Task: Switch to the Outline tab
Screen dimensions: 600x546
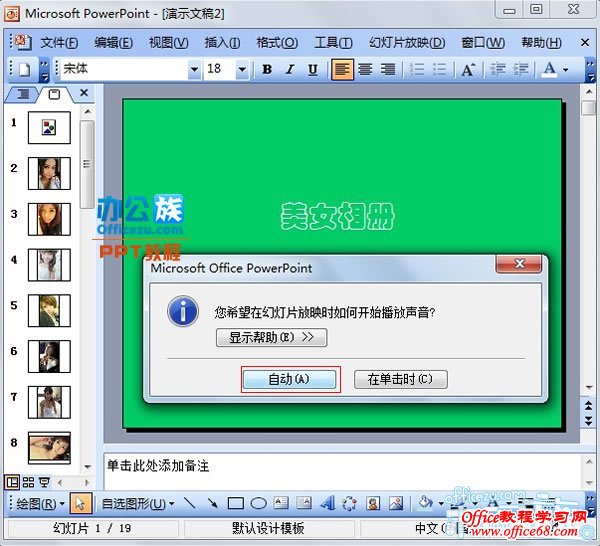Action: click(23, 94)
